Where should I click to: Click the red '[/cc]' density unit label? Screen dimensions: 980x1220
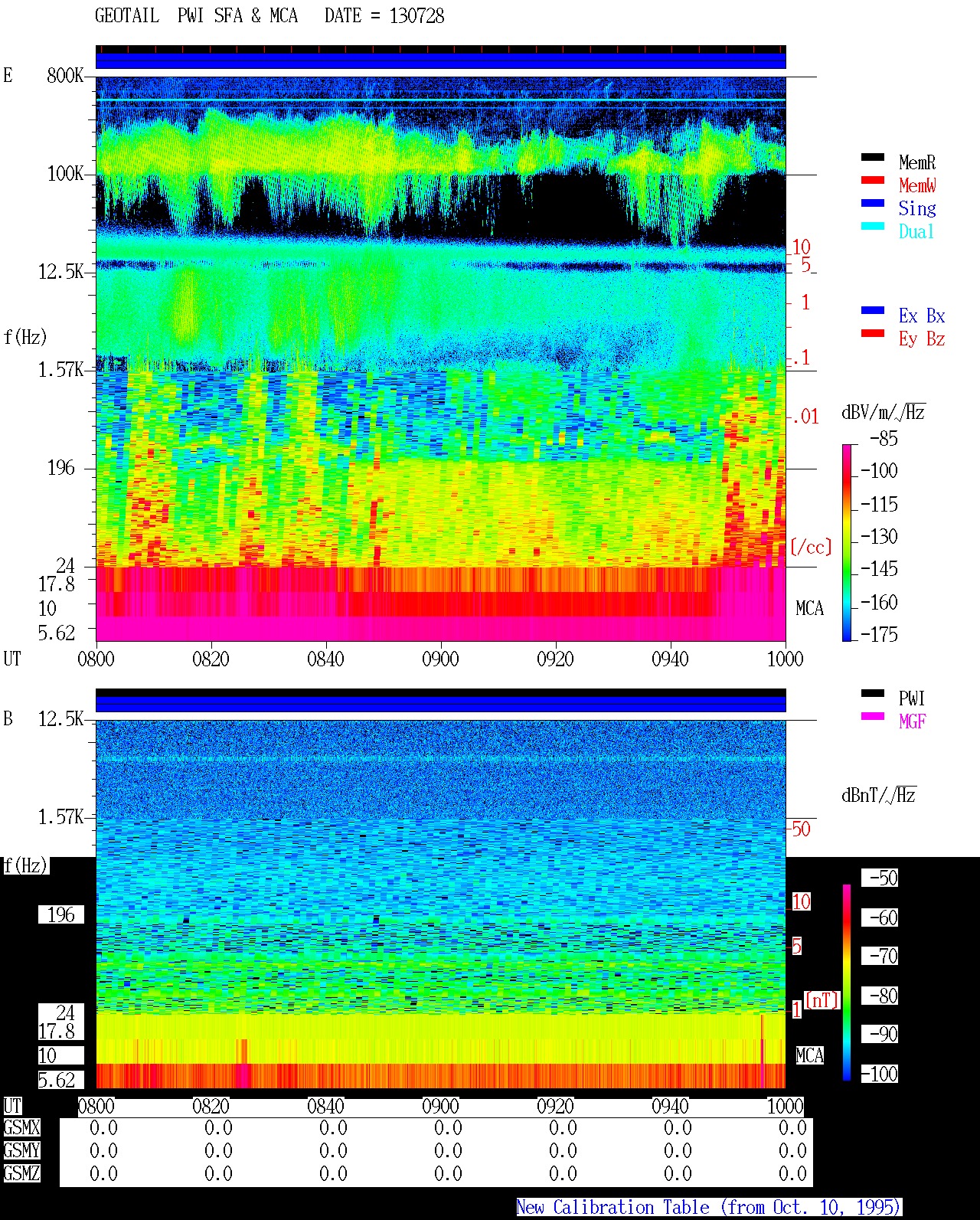pos(811,548)
